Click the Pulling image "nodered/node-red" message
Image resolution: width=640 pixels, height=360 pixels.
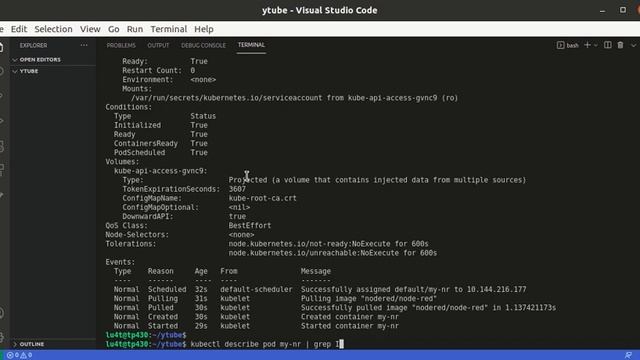pos(369,298)
